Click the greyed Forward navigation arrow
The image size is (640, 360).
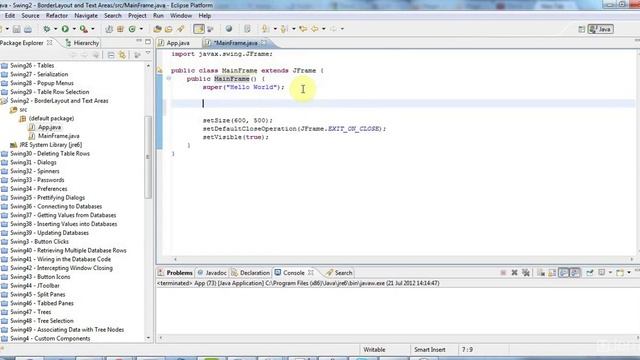click(x=334, y=29)
